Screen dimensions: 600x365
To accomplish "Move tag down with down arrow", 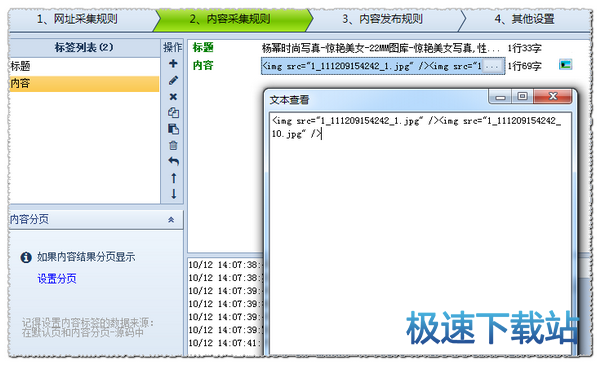I will 174,194.
